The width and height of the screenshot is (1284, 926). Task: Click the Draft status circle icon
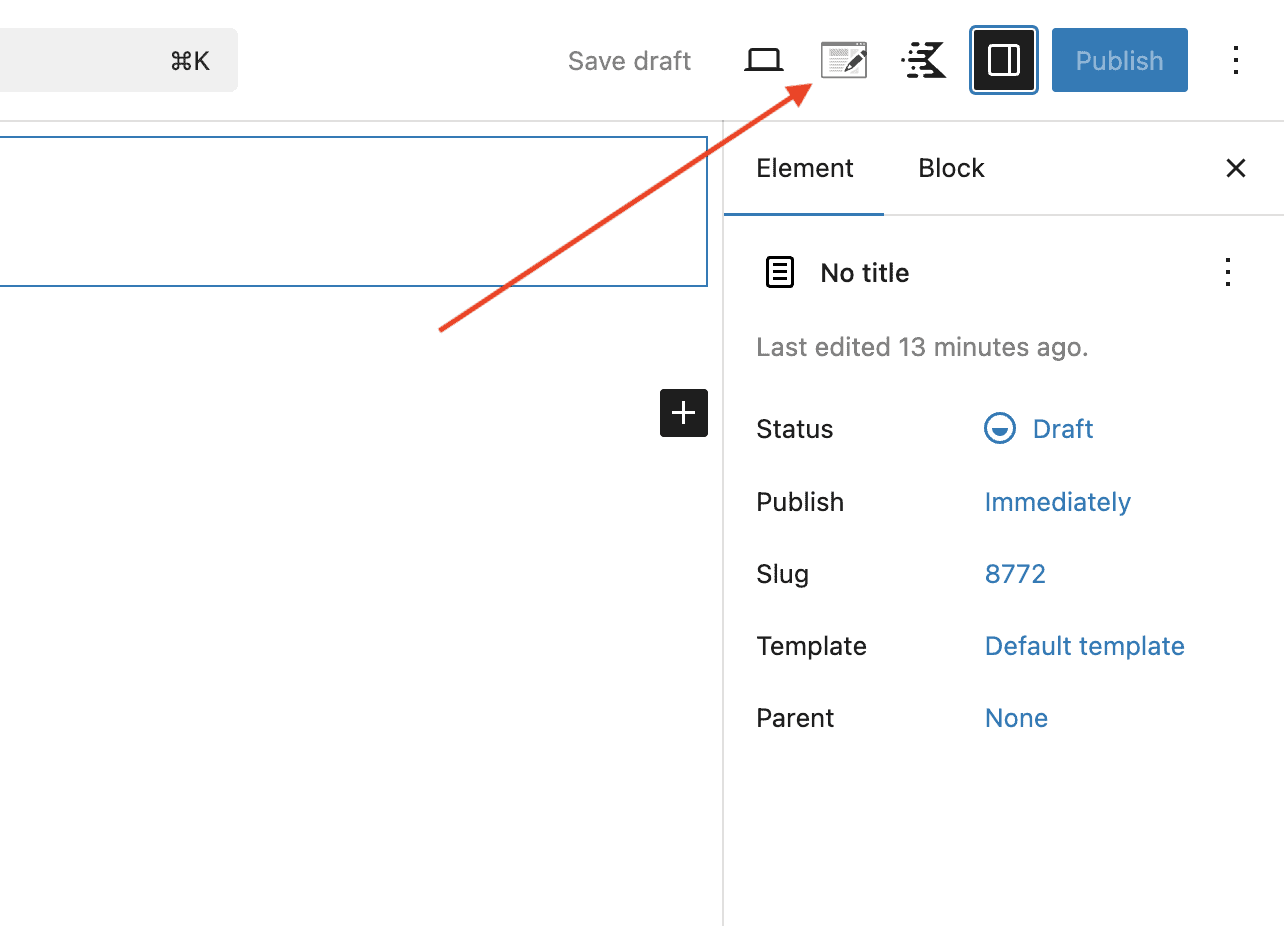[x=999, y=429]
